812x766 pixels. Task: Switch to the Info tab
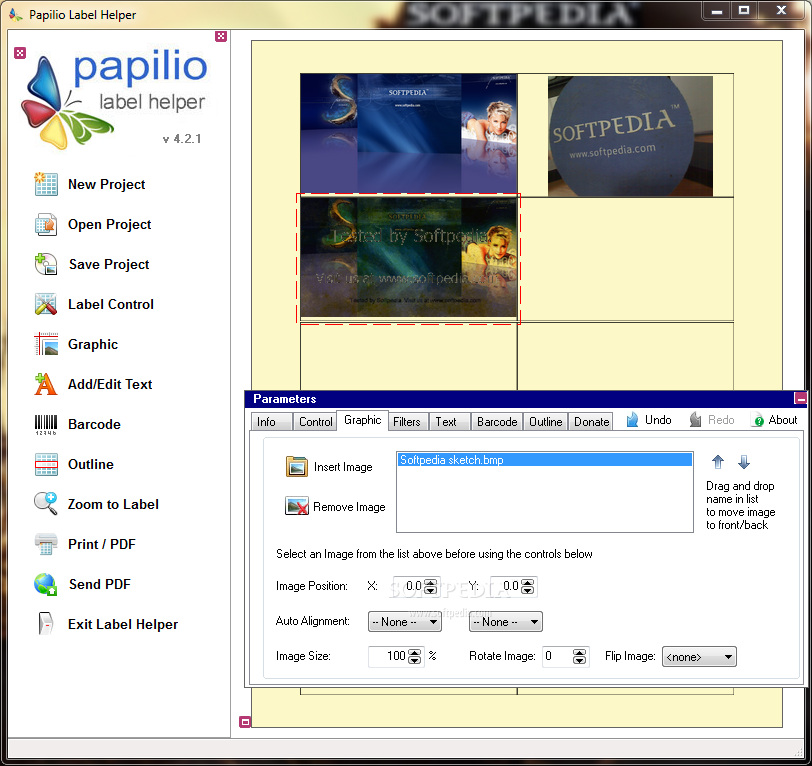(x=271, y=422)
